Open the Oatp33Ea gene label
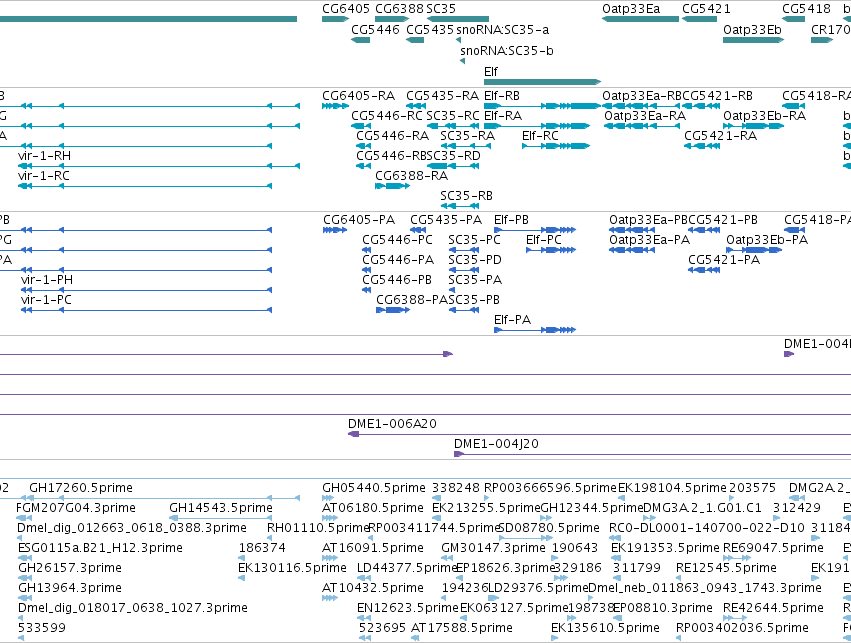Viewport: 851px width, 643px height. pyautogui.click(x=631, y=9)
